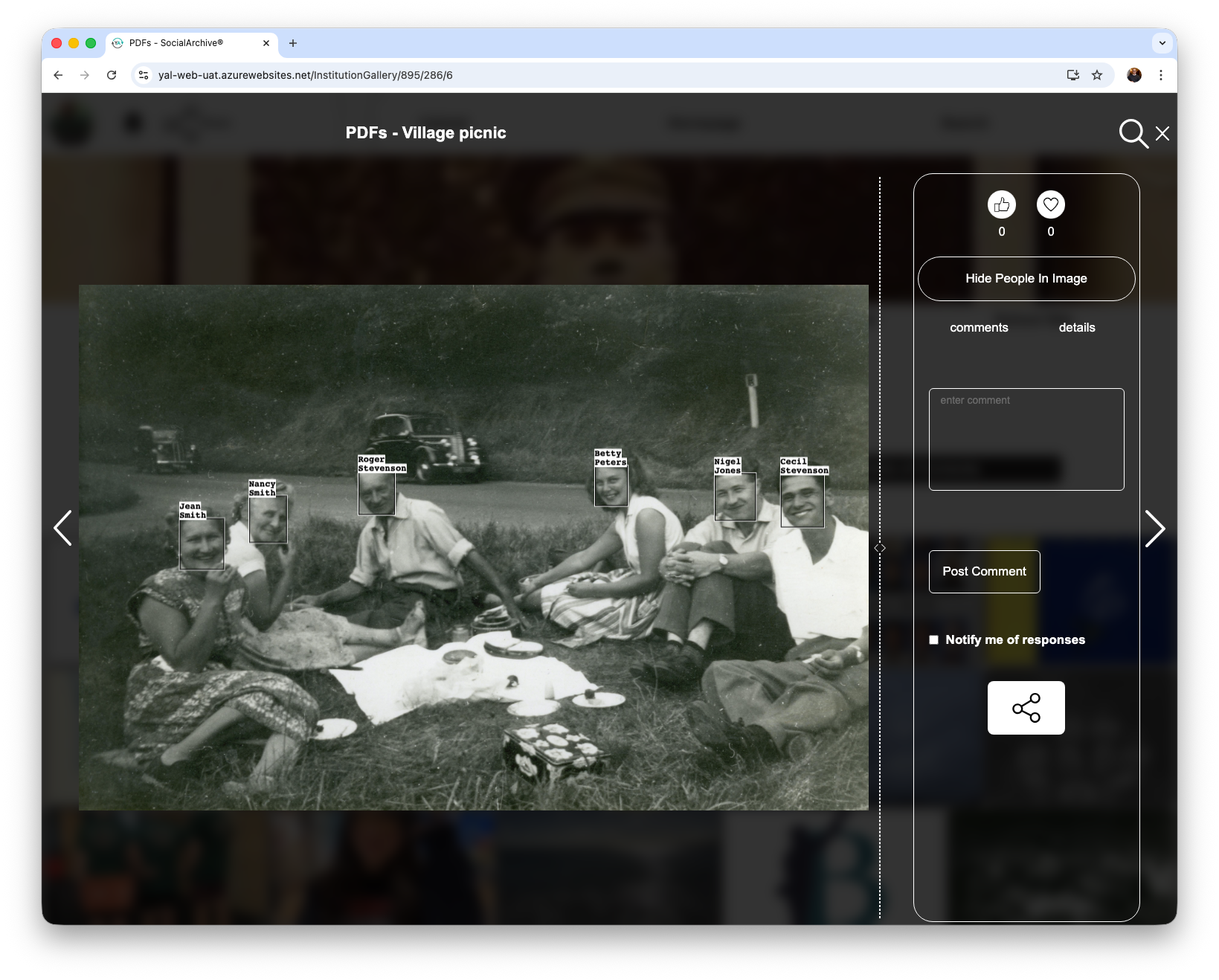The height and width of the screenshot is (980, 1219).
Task: Go back to the previous page
Action: point(57,74)
